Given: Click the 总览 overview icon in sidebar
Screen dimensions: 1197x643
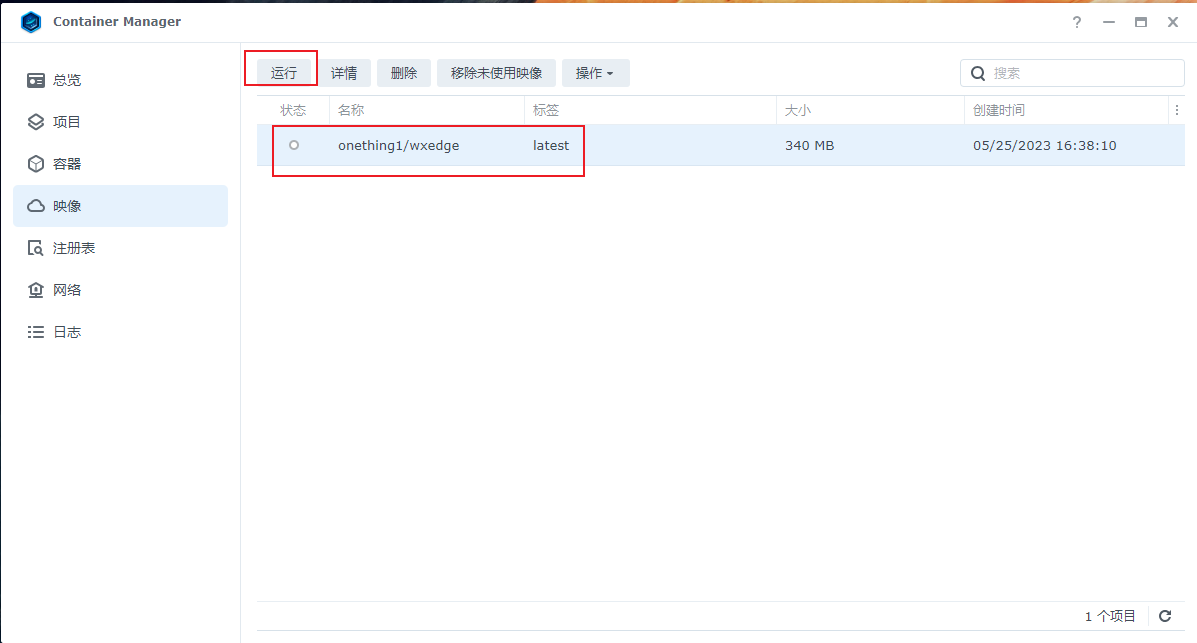Looking at the screenshot, I should pyautogui.click(x=36, y=80).
